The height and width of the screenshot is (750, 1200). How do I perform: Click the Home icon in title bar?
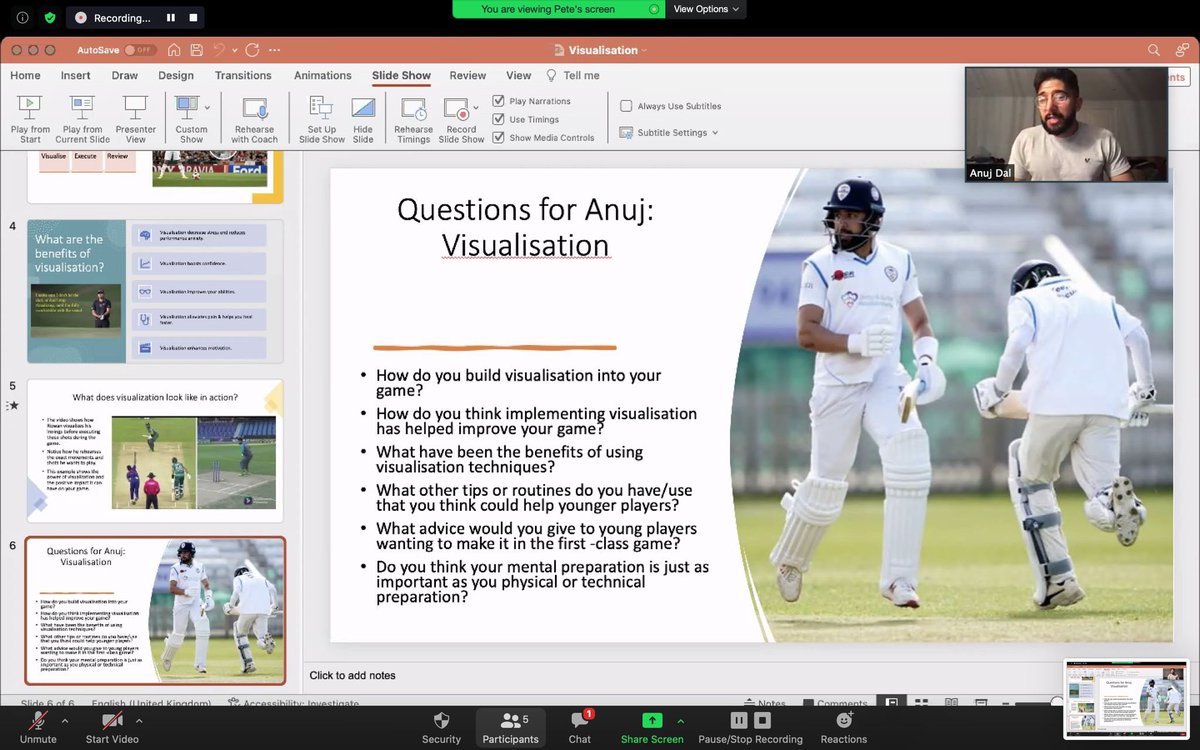(174, 50)
